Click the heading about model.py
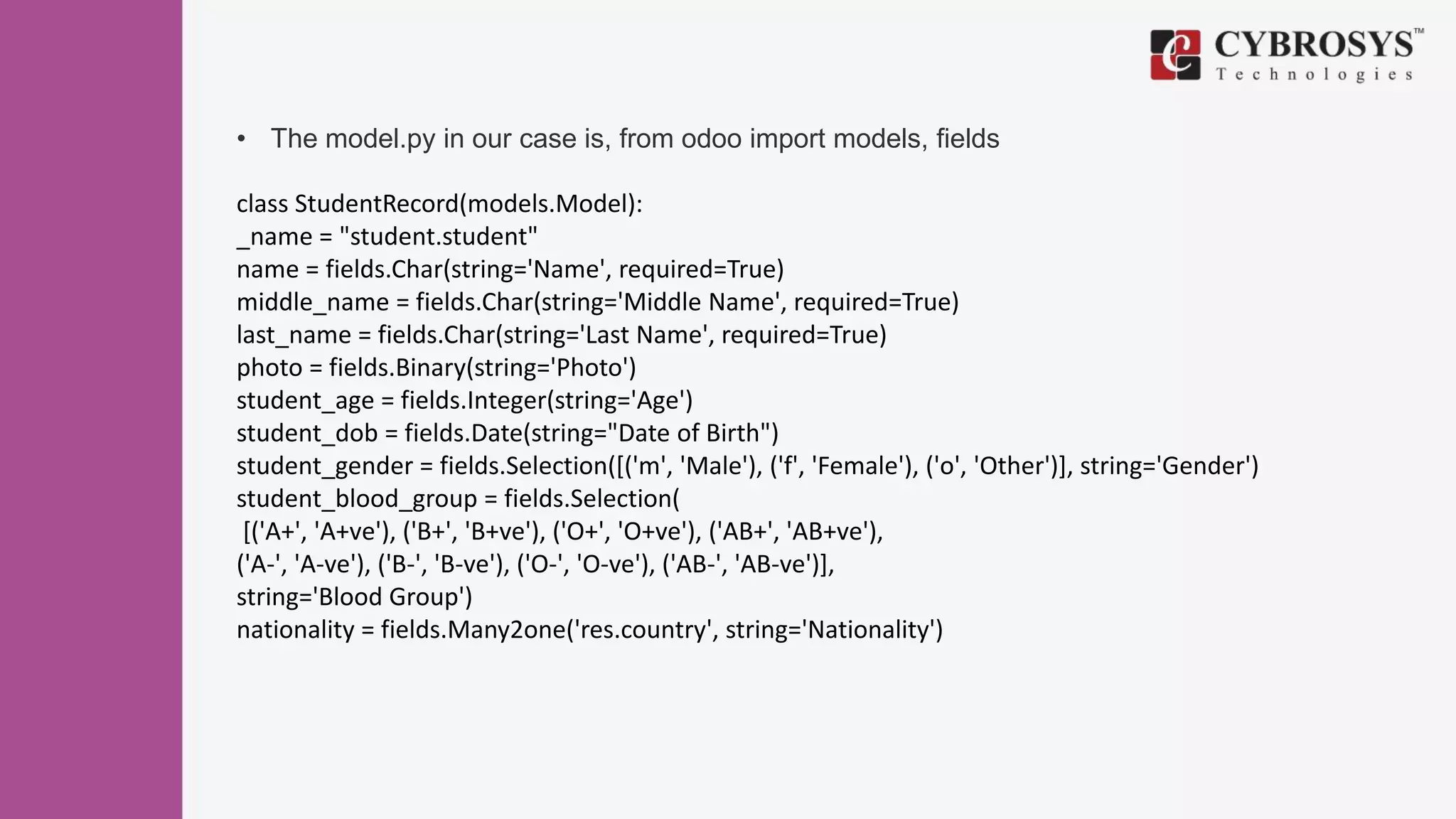This screenshot has height=819, width=1456. click(634, 139)
